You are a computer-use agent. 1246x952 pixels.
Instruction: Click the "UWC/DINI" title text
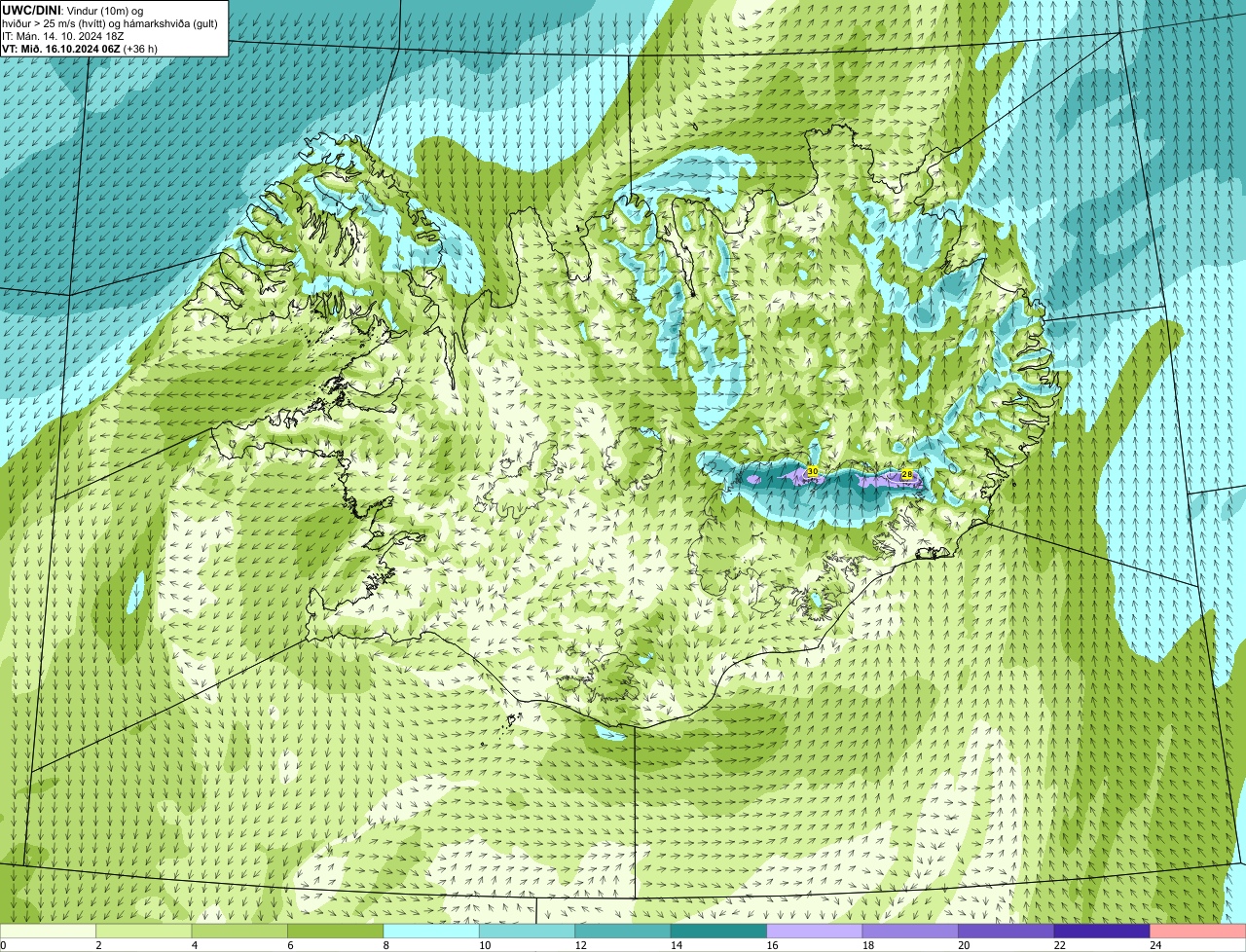click(x=31, y=10)
